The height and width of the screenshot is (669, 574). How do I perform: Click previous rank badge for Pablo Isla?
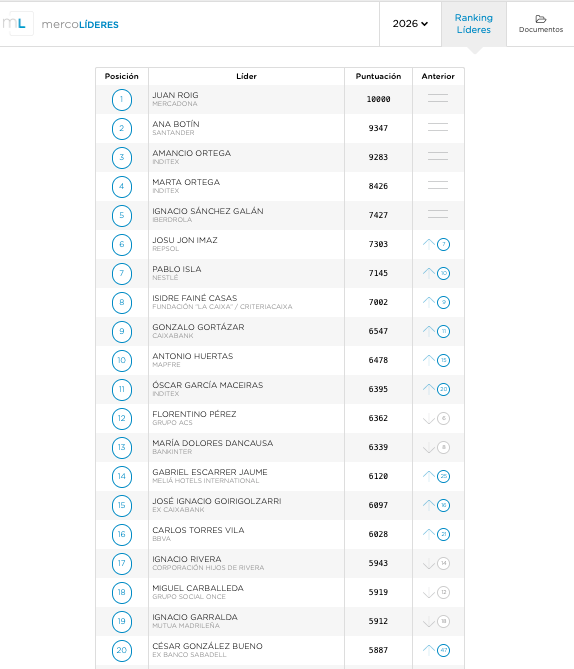443,273
